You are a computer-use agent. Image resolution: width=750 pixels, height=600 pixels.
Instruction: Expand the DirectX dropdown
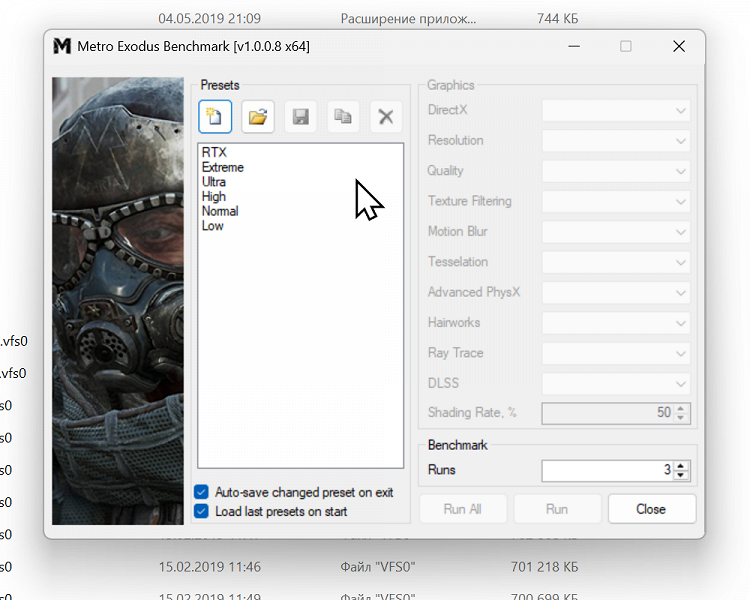click(615, 110)
